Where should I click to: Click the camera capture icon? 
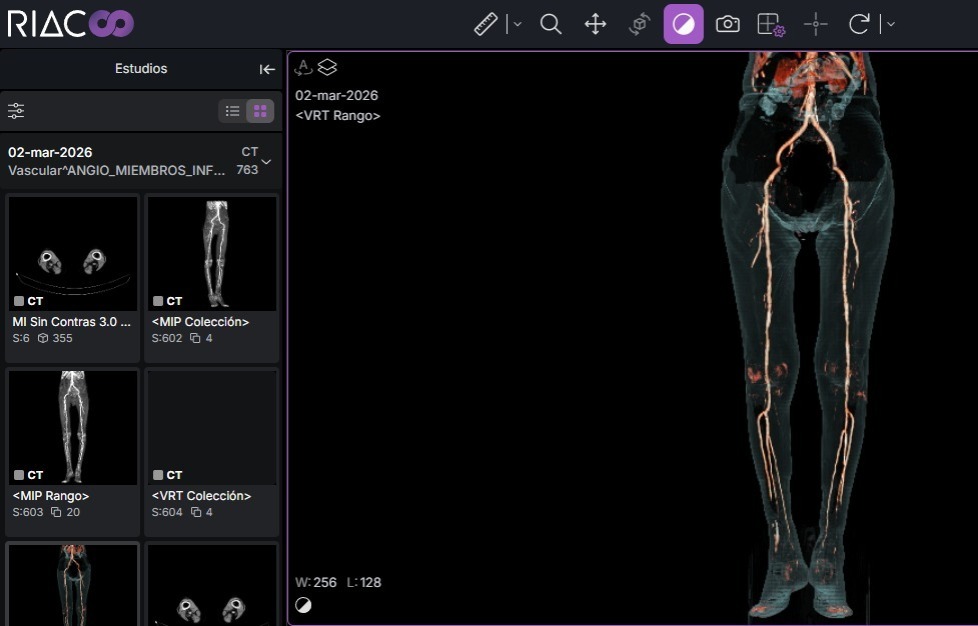coord(728,24)
